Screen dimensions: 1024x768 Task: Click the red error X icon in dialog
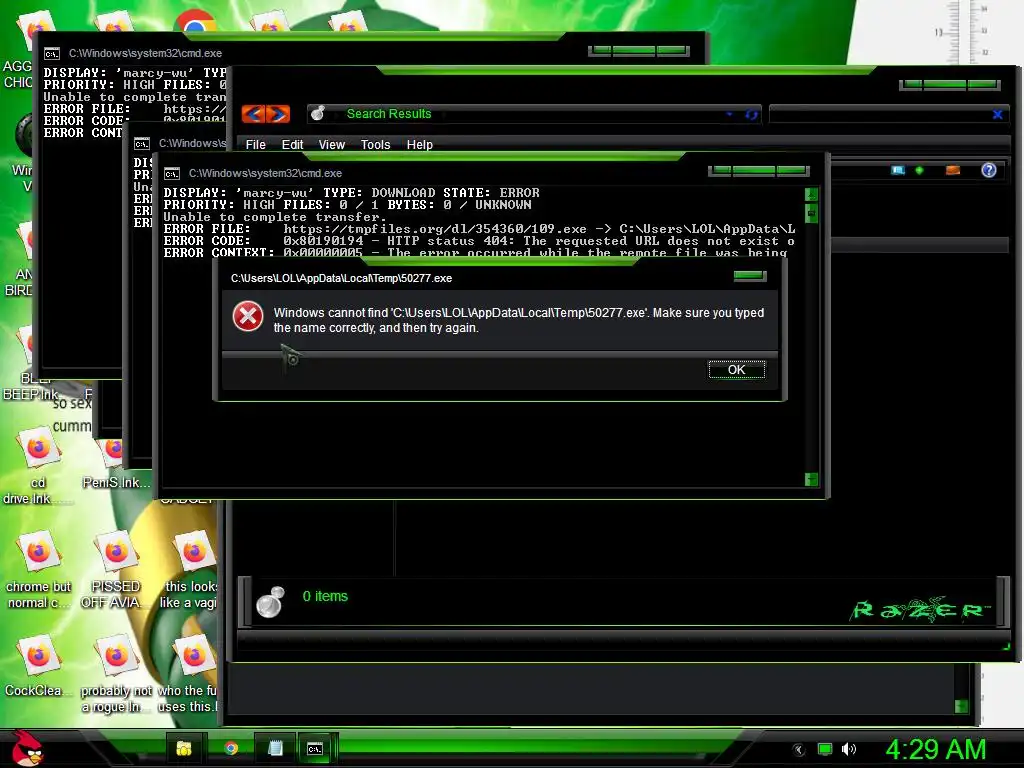[x=248, y=317]
